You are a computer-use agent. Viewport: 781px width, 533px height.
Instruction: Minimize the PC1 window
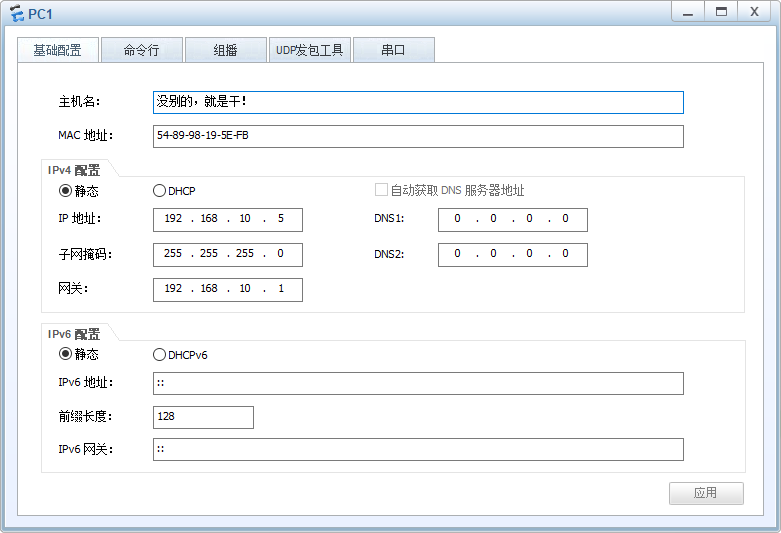click(x=688, y=12)
